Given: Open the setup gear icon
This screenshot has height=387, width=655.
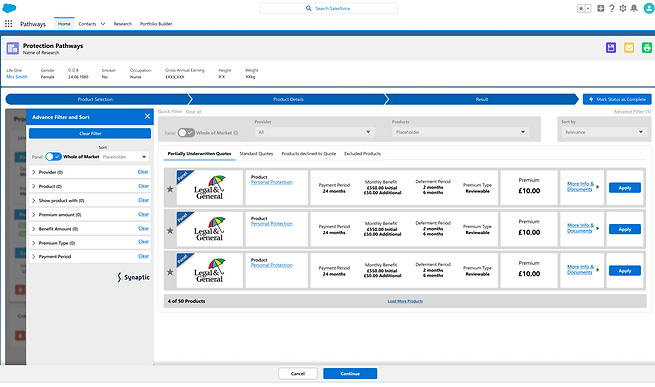Looking at the screenshot, I should click(623, 8).
